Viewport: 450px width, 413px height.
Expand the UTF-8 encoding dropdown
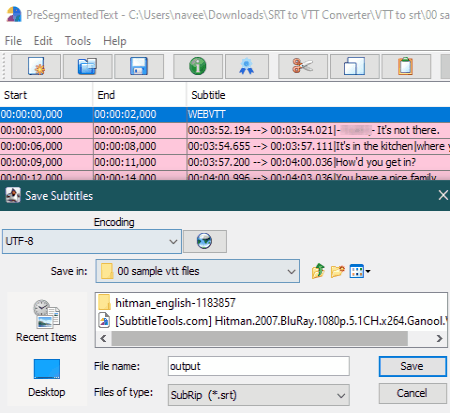pos(173,241)
